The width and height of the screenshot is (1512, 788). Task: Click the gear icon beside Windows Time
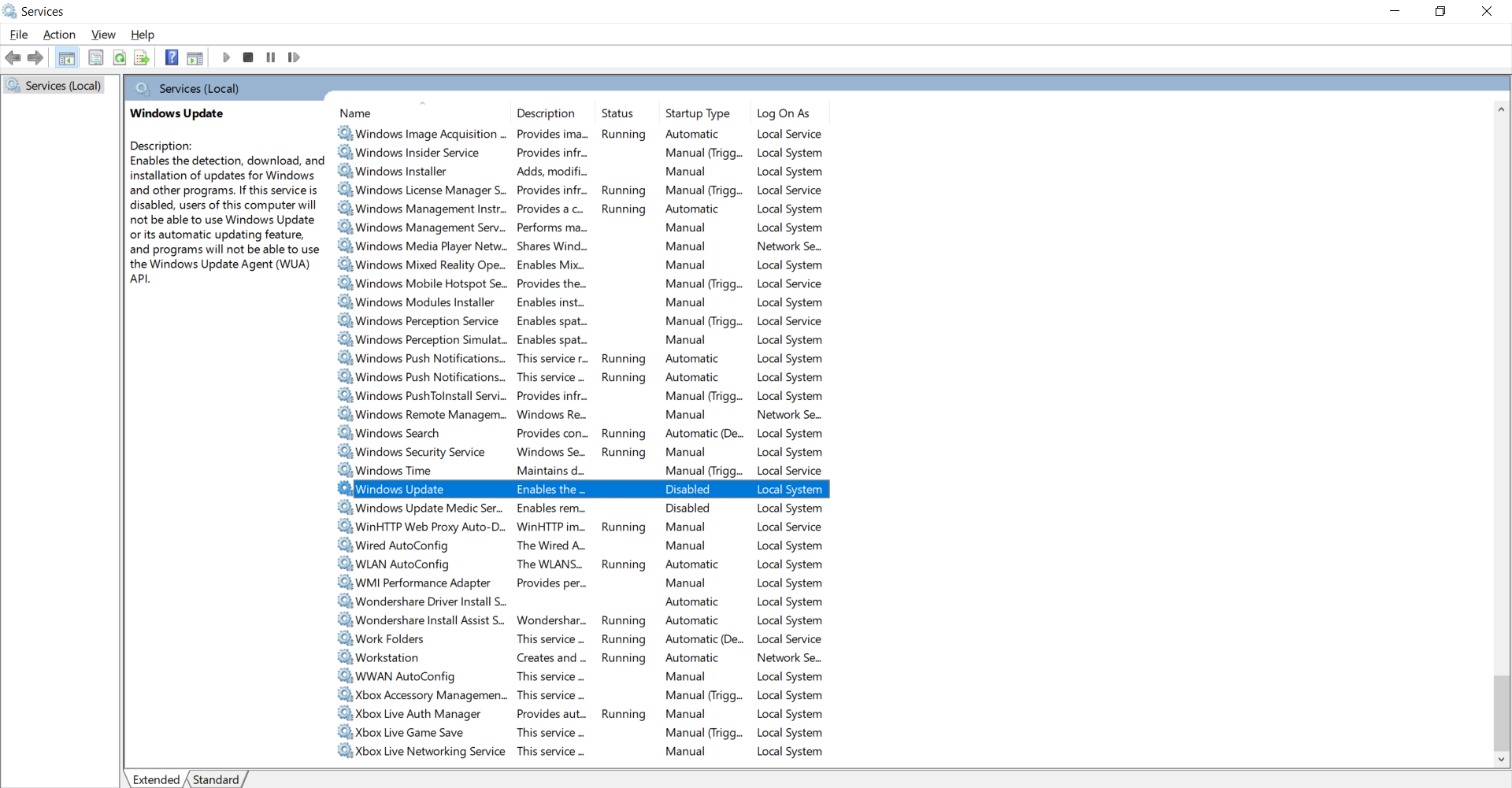click(345, 470)
